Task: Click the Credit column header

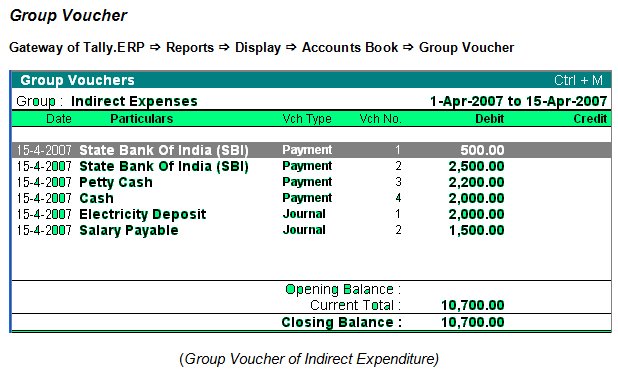Action: coord(590,119)
